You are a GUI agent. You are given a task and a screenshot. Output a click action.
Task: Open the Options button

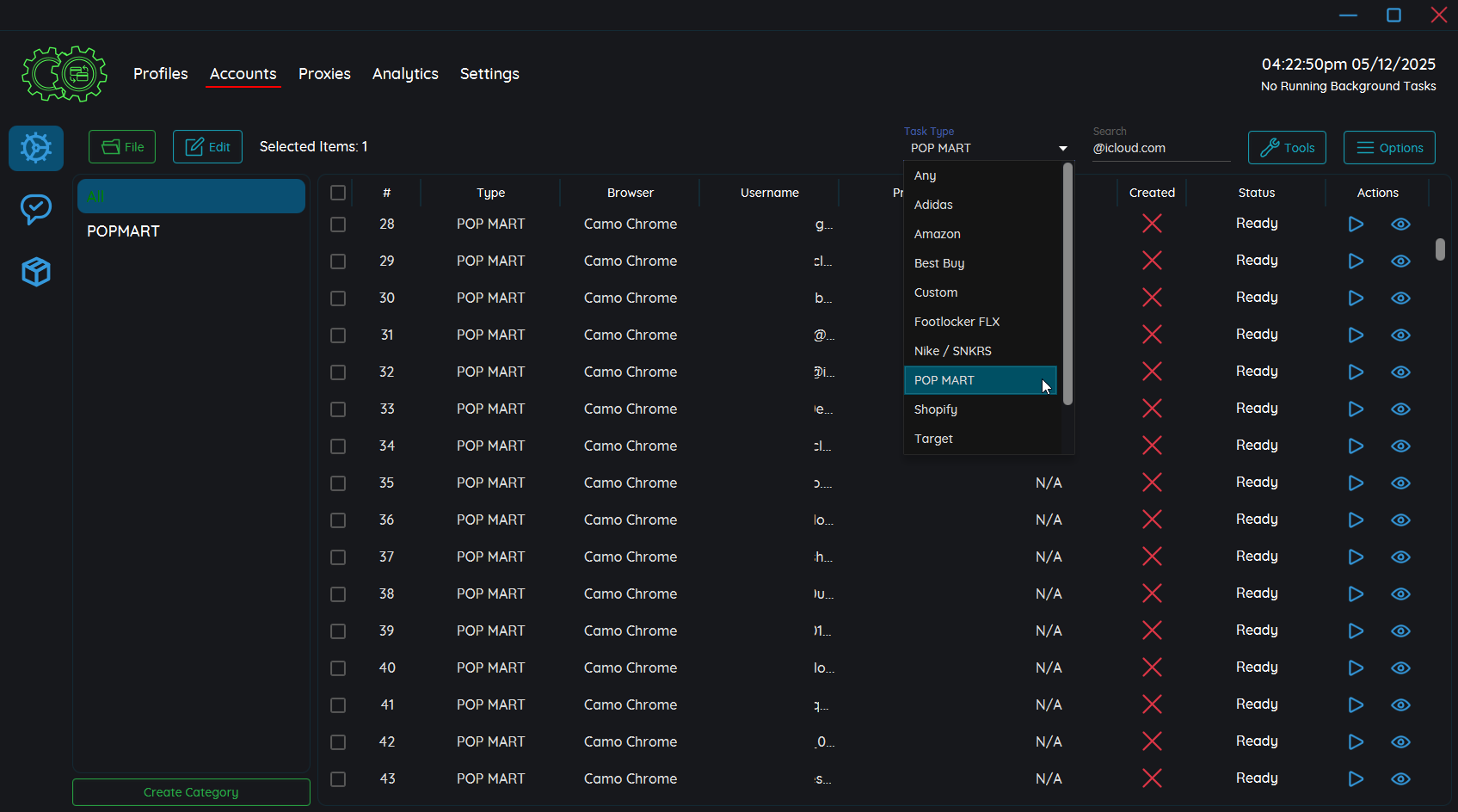[1389, 148]
